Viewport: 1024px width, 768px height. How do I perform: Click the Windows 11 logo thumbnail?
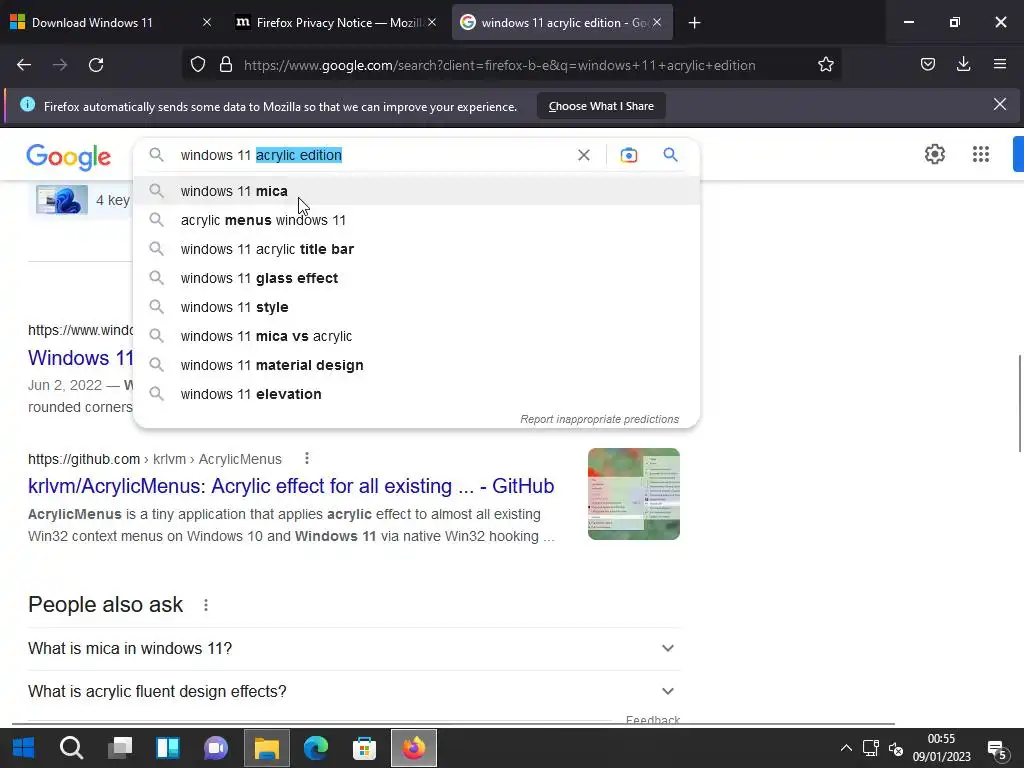[62, 200]
